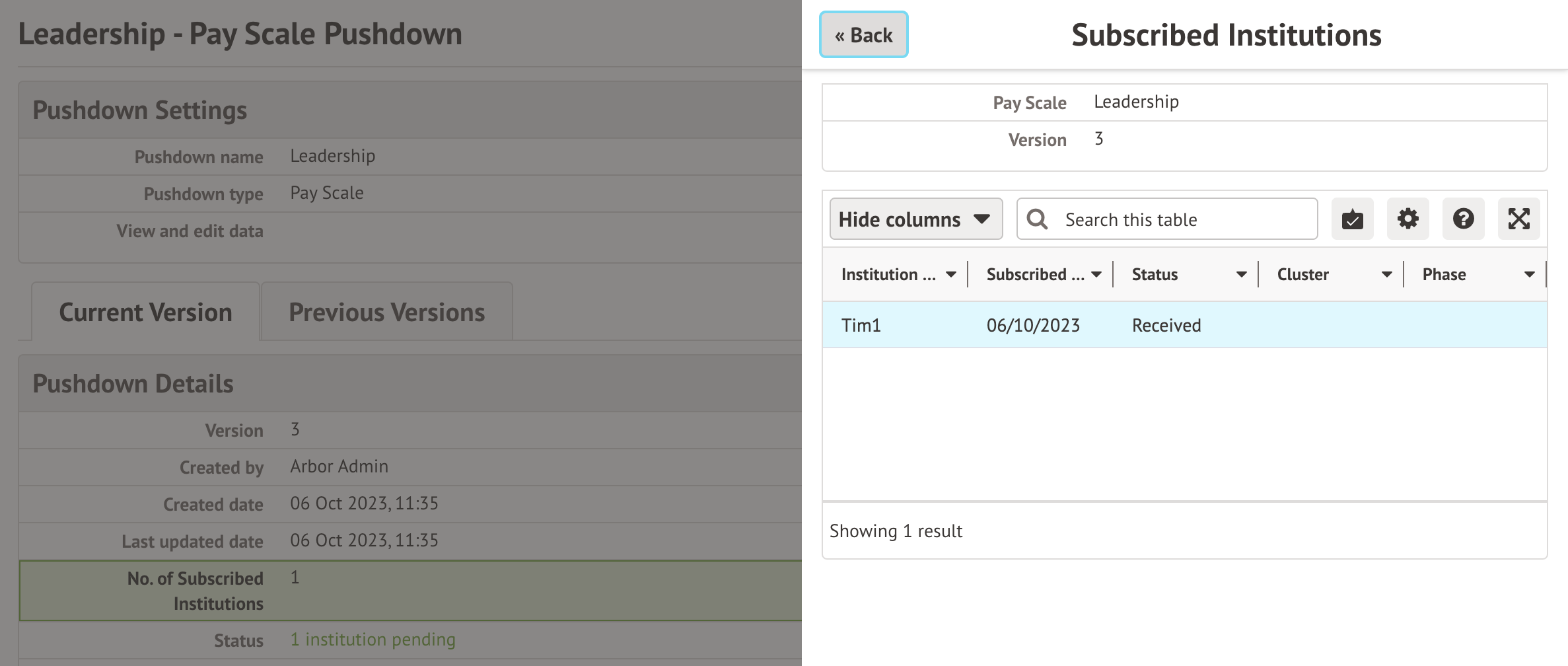Viewport: 1568px width, 666px height.
Task: Click the search magnifier icon
Action: point(1038,219)
